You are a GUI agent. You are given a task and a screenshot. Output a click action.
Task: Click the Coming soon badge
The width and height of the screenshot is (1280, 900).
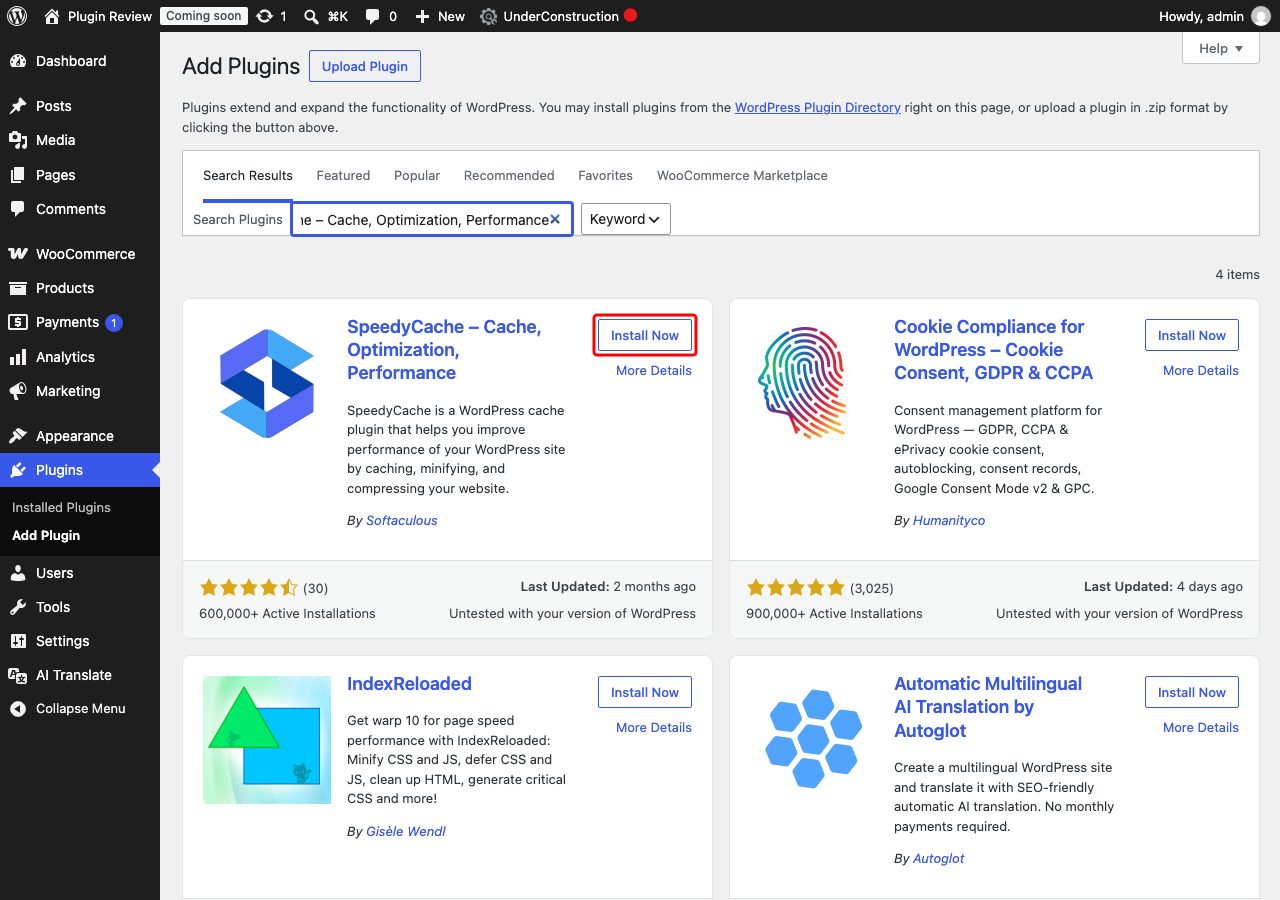pos(203,16)
